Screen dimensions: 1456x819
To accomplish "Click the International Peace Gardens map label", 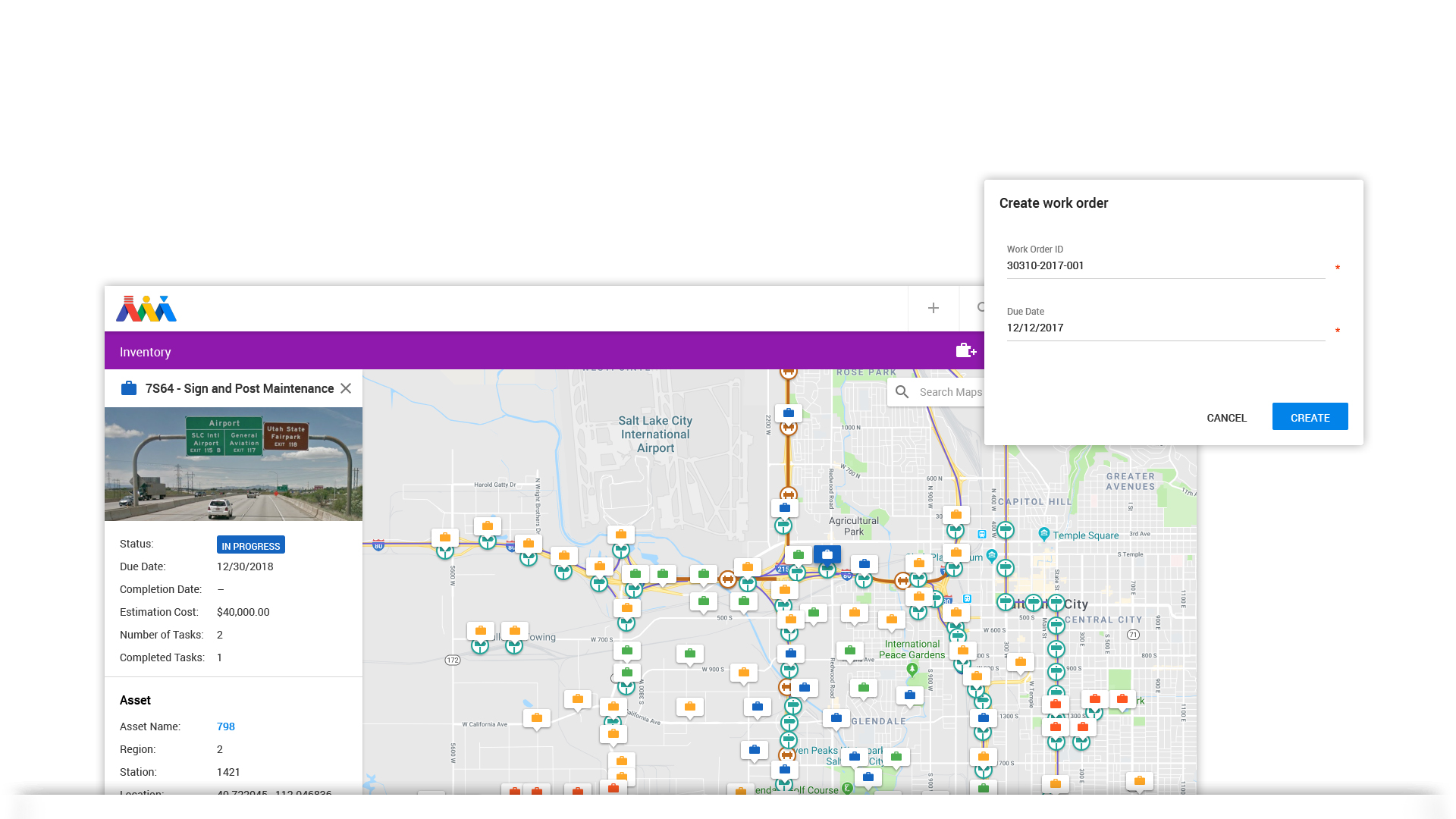I will click(912, 649).
